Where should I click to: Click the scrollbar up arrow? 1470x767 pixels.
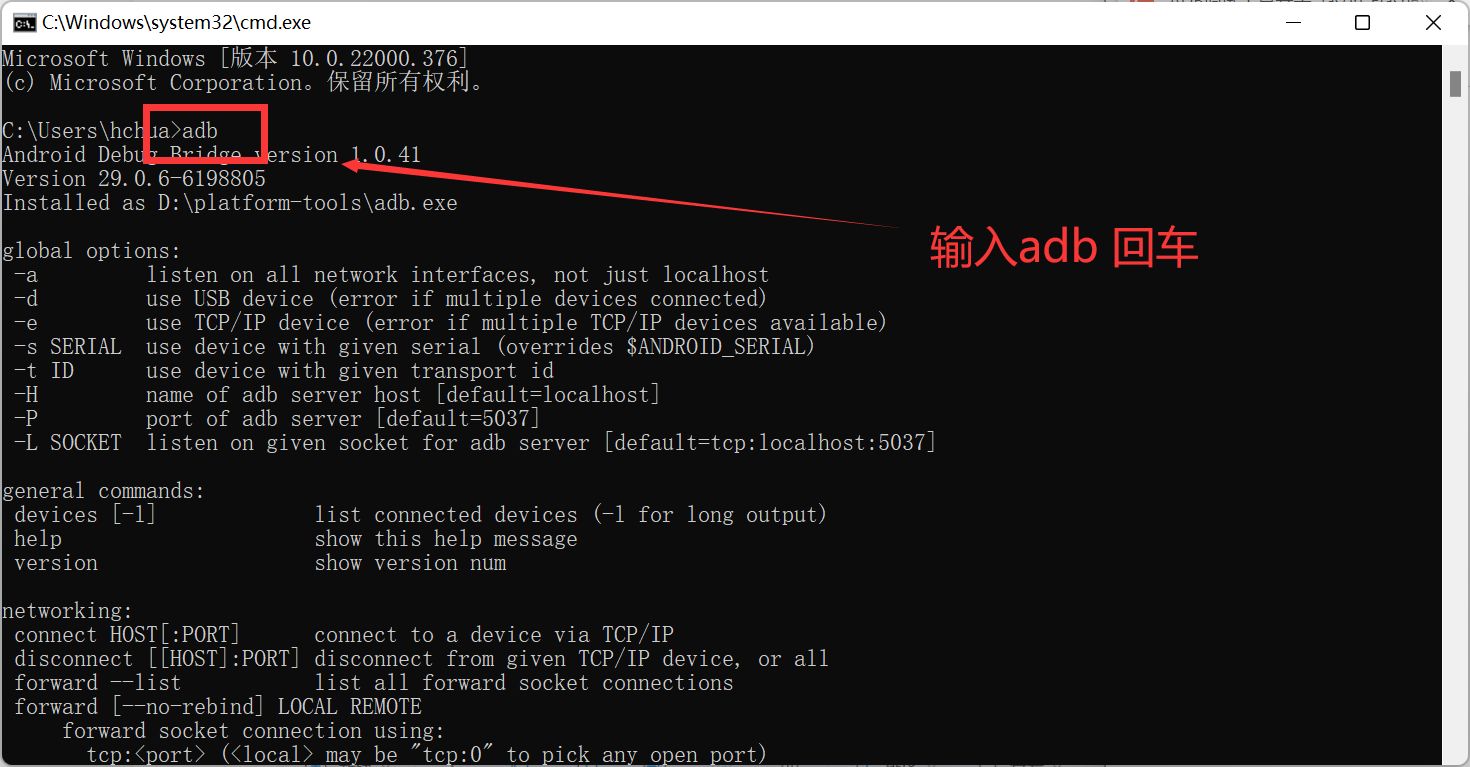[x=1455, y=56]
